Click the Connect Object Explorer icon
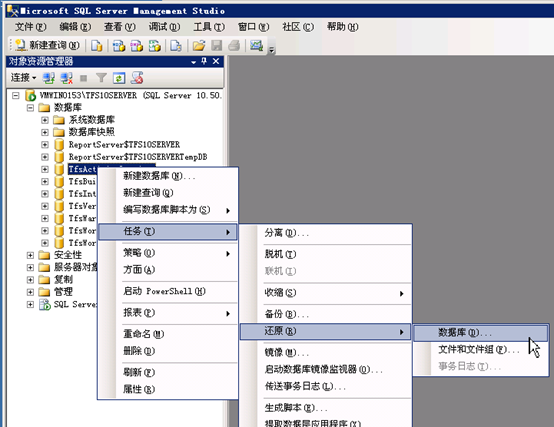This screenshot has width=554, height=427. click(x=48, y=78)
